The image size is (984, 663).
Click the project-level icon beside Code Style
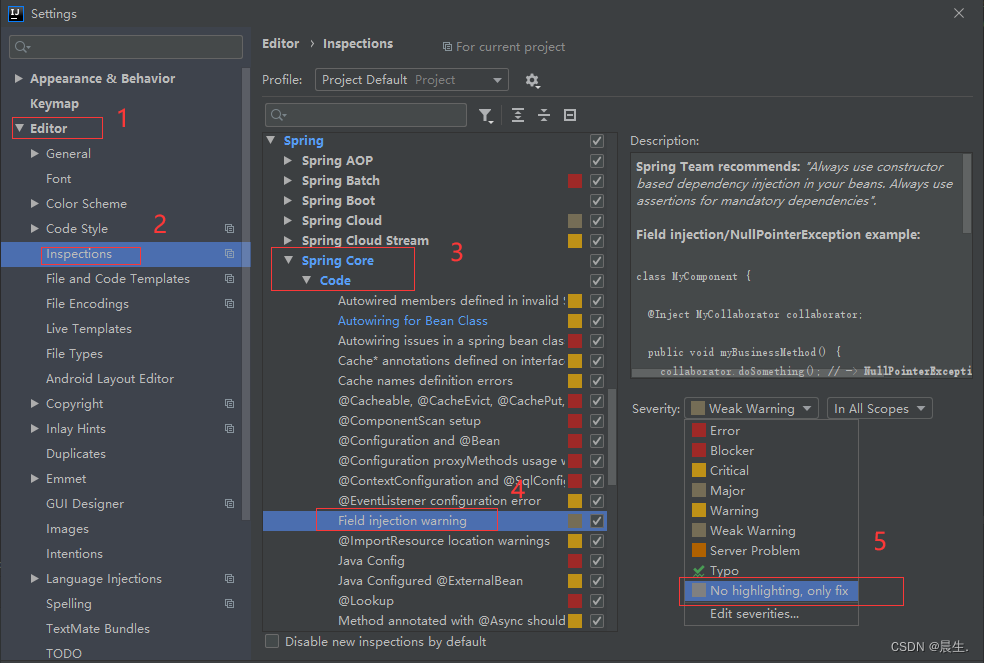[x=230, y=229]
